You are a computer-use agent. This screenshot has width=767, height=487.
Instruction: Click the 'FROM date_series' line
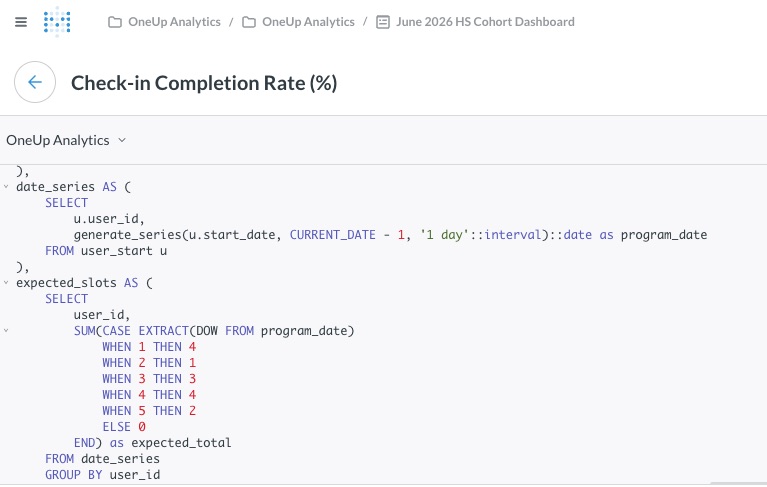pyautogui.click(x=102, y=459)
